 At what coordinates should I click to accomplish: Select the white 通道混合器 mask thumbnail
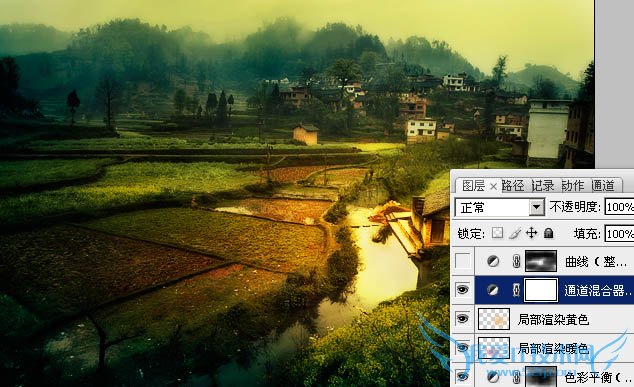click(x=541, y=290)
